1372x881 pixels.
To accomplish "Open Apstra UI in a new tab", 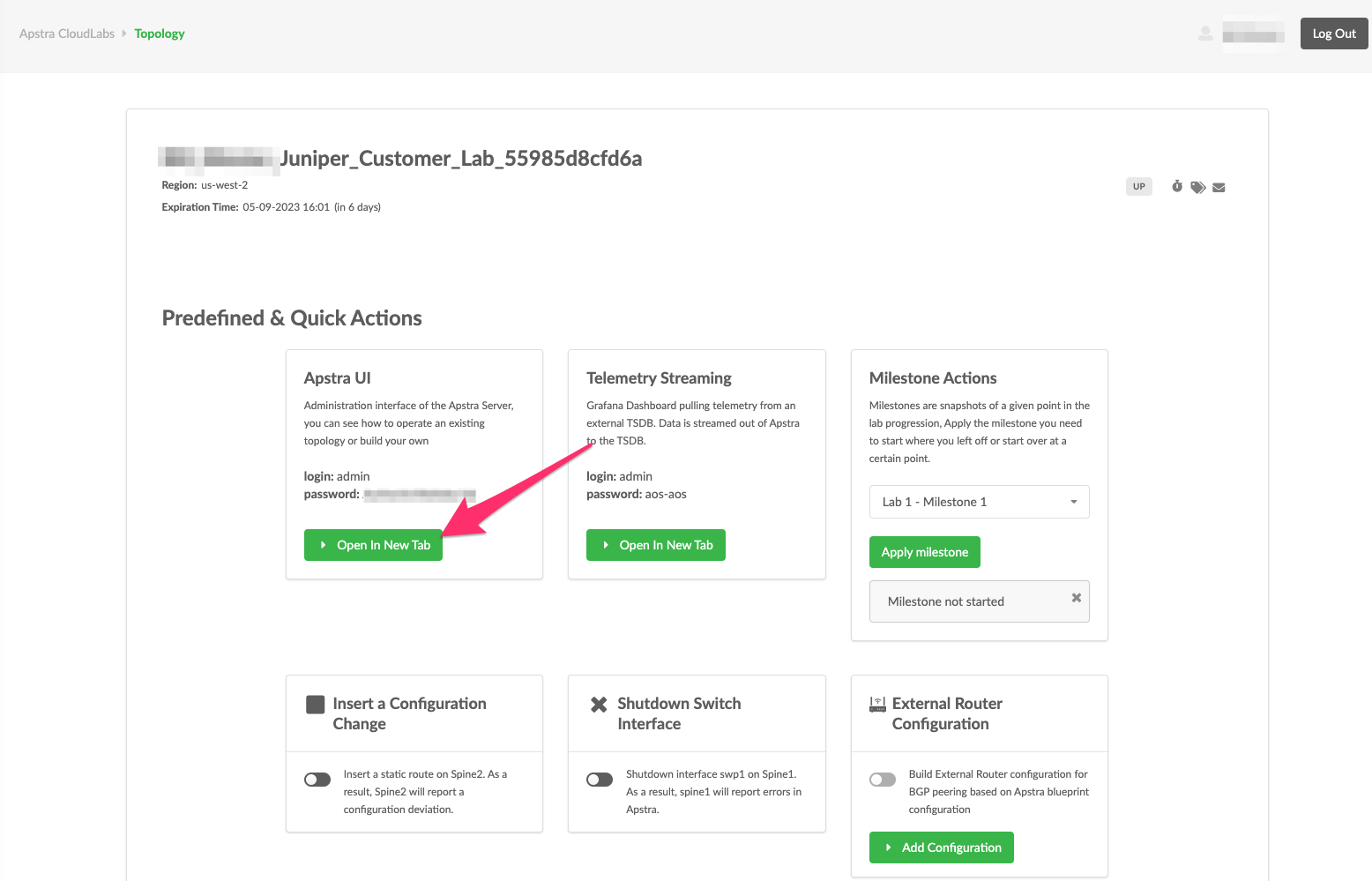I will (x=373, y=545).
